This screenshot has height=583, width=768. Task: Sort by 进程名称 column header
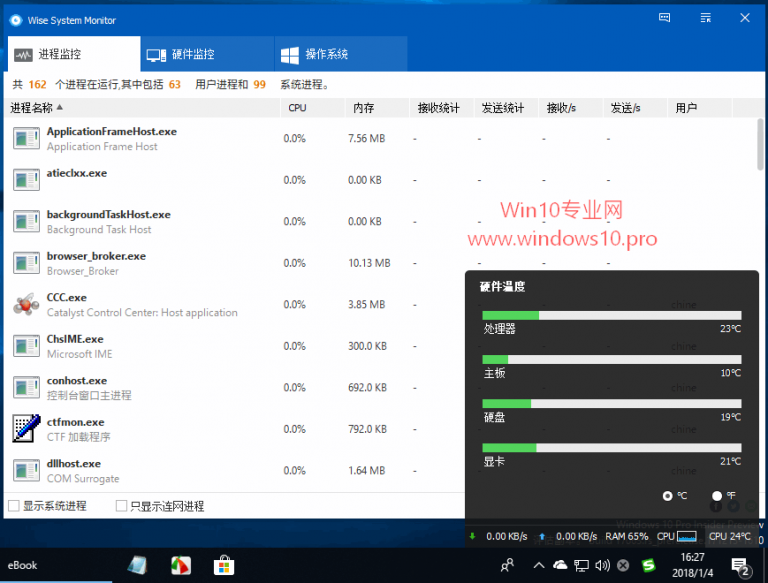(142, 108)
